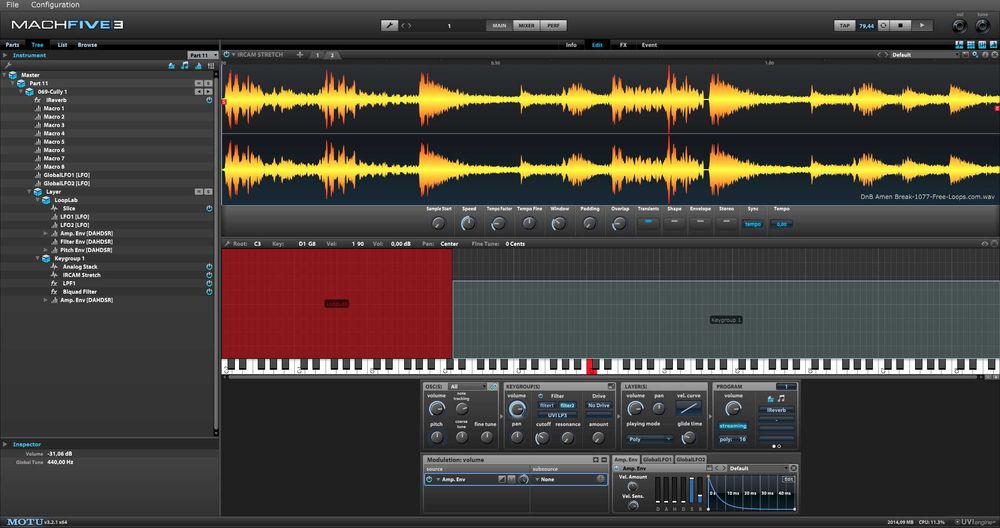Open the Amp. Env Default preset dropdown
This screenshot has height=528, width=1000.
click(x=759, y=469)
